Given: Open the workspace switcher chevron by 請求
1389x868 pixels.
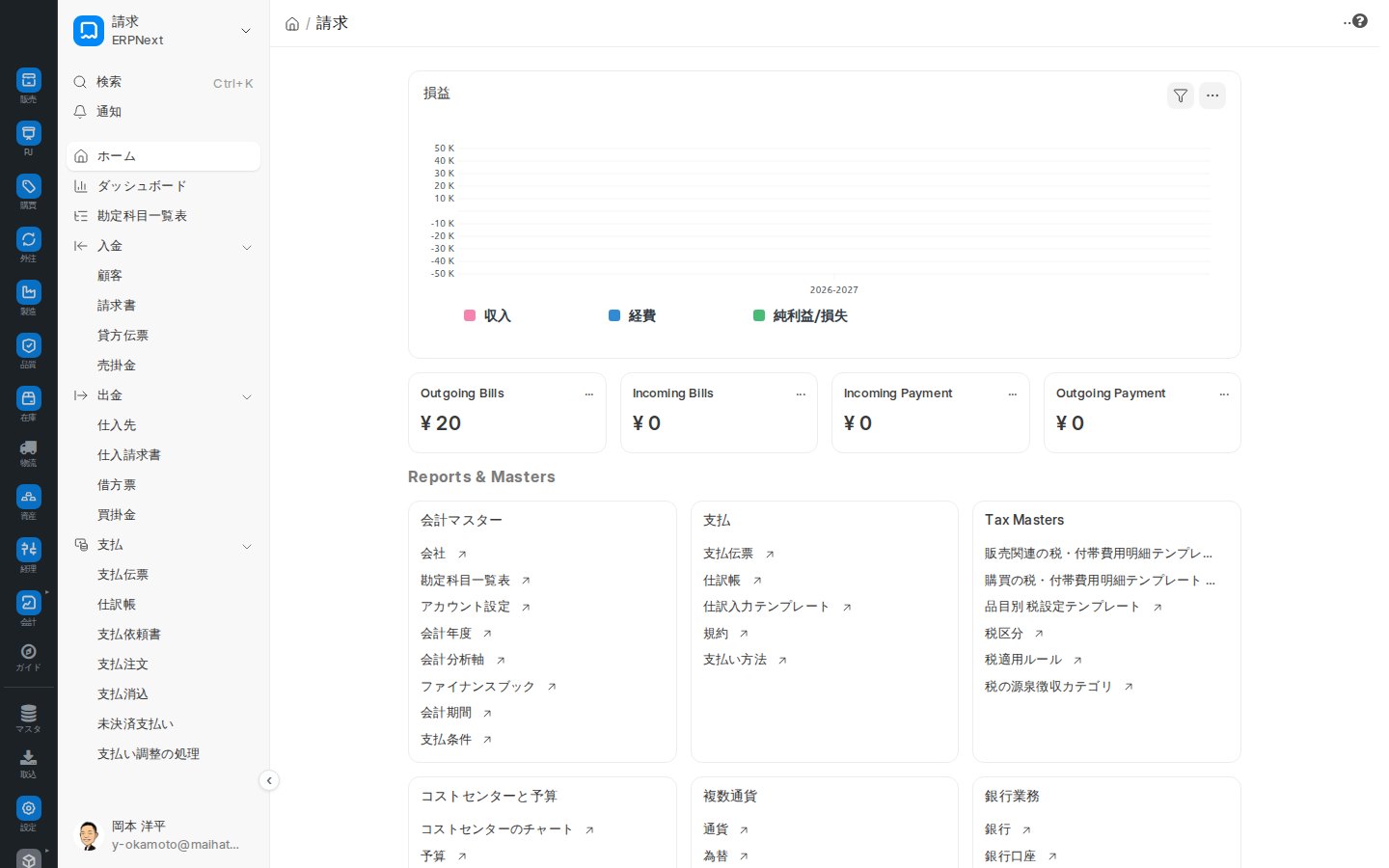Looking at the screenshot, I should click(246, 31).
